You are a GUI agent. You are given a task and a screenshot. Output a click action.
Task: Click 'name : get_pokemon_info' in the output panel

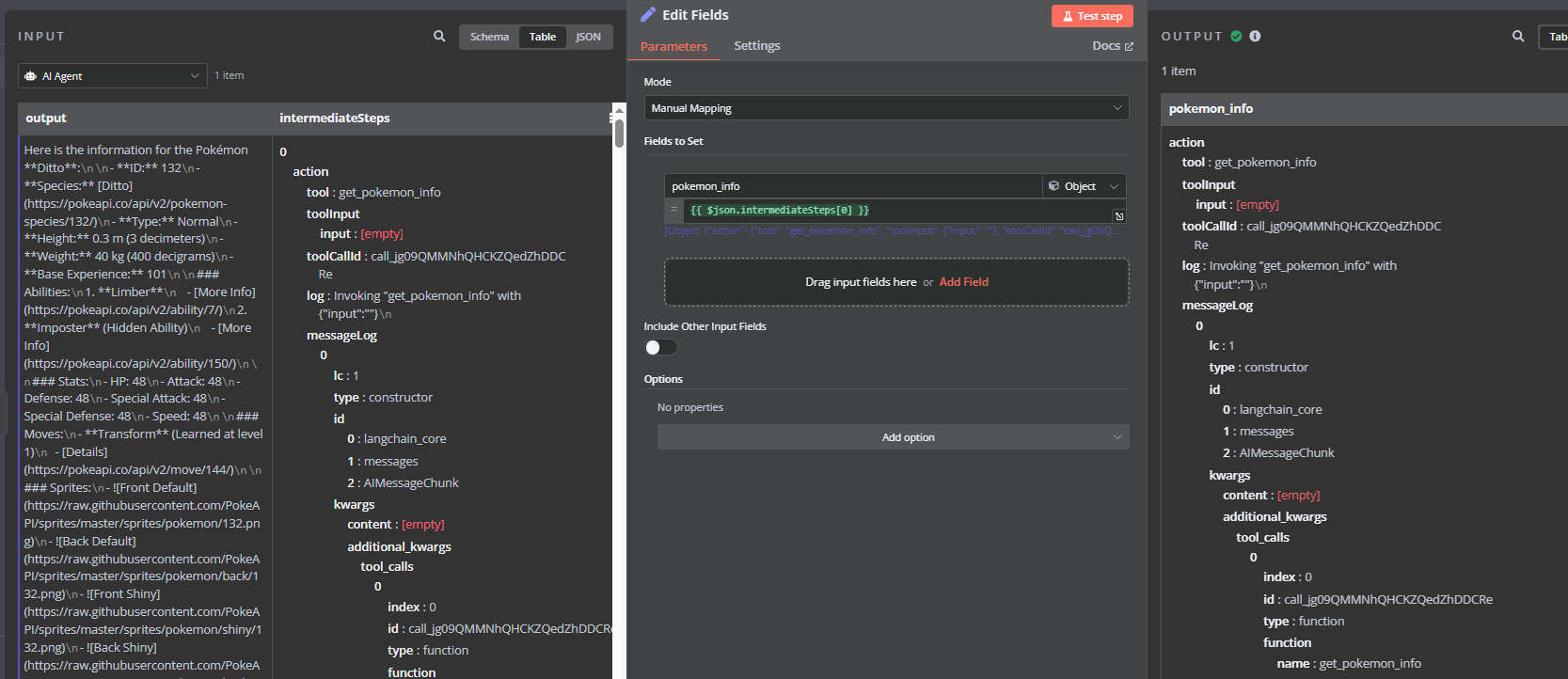tap(1349, 664)
